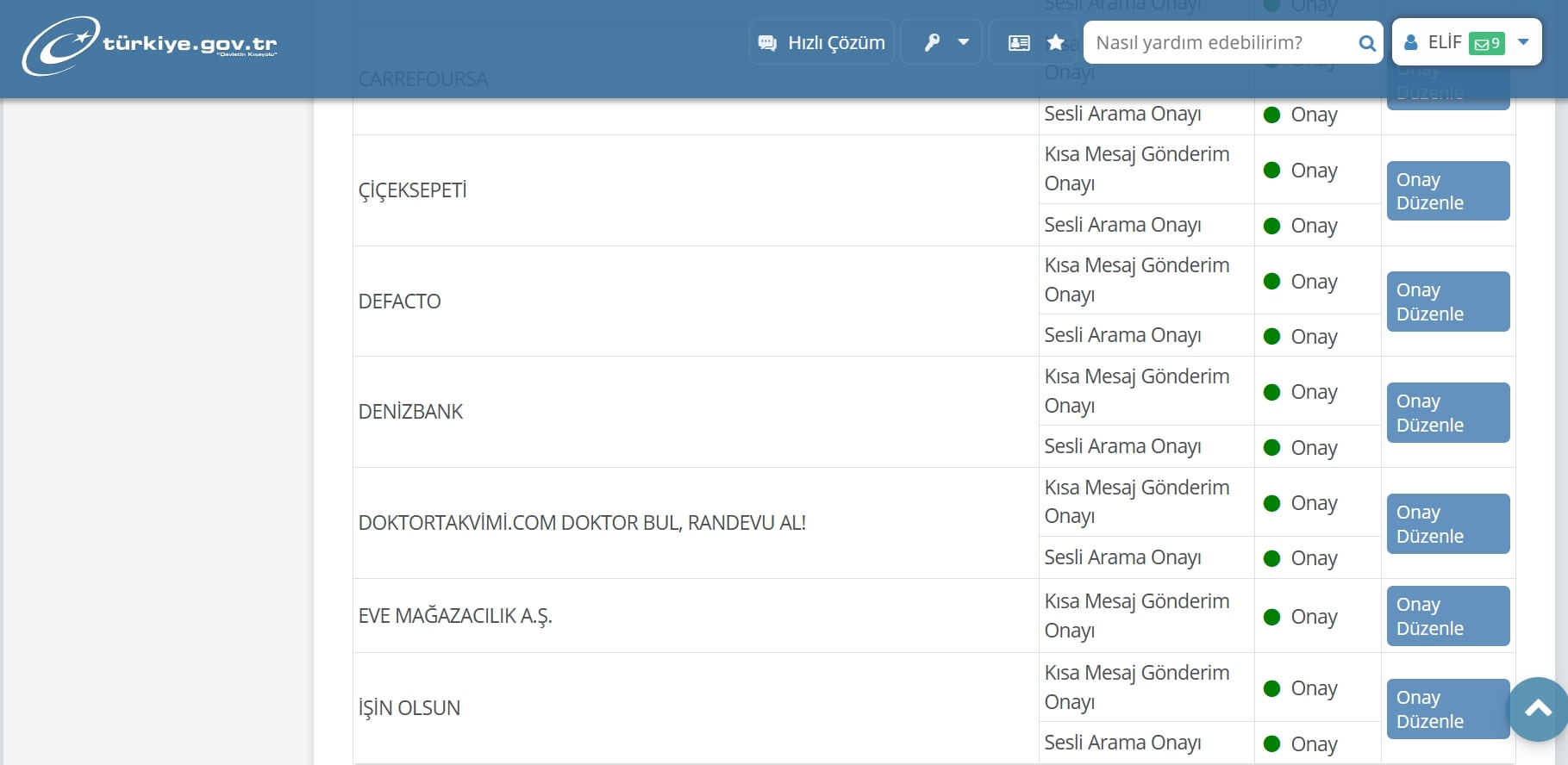Click Onay Düzenle for DEFACTO

tap(1447, 302)
